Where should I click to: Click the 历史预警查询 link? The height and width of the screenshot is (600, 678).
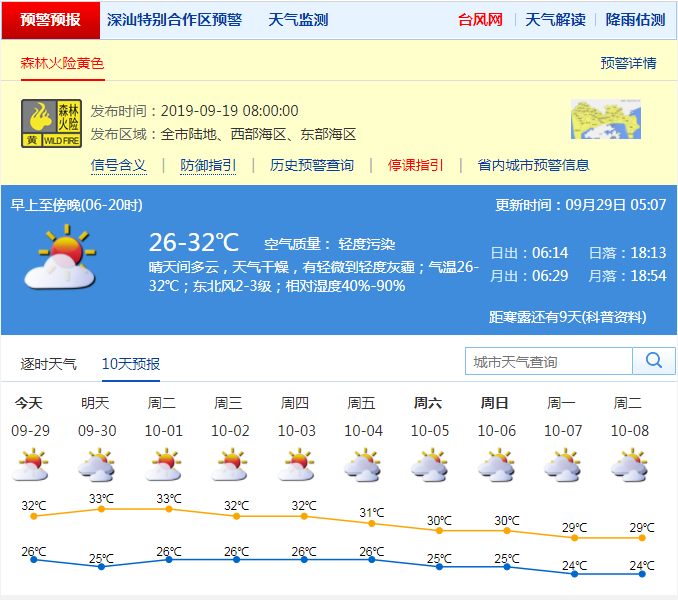click(x=312, y=165)
